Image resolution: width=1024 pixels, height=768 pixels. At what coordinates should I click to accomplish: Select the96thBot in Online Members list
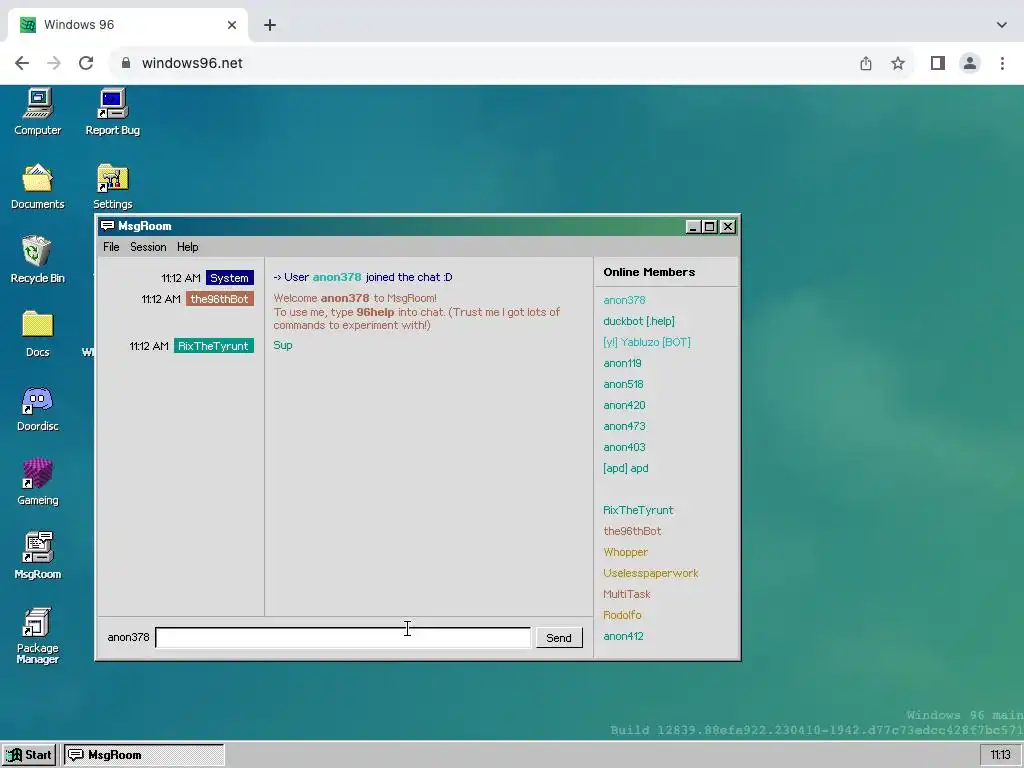click(x=632, y=532)
